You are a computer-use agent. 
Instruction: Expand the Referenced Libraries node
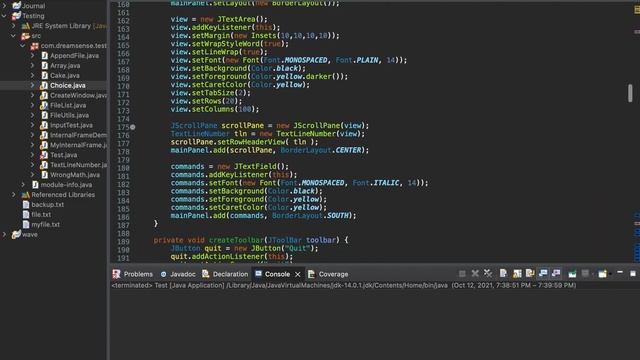(x=13, y=195)
